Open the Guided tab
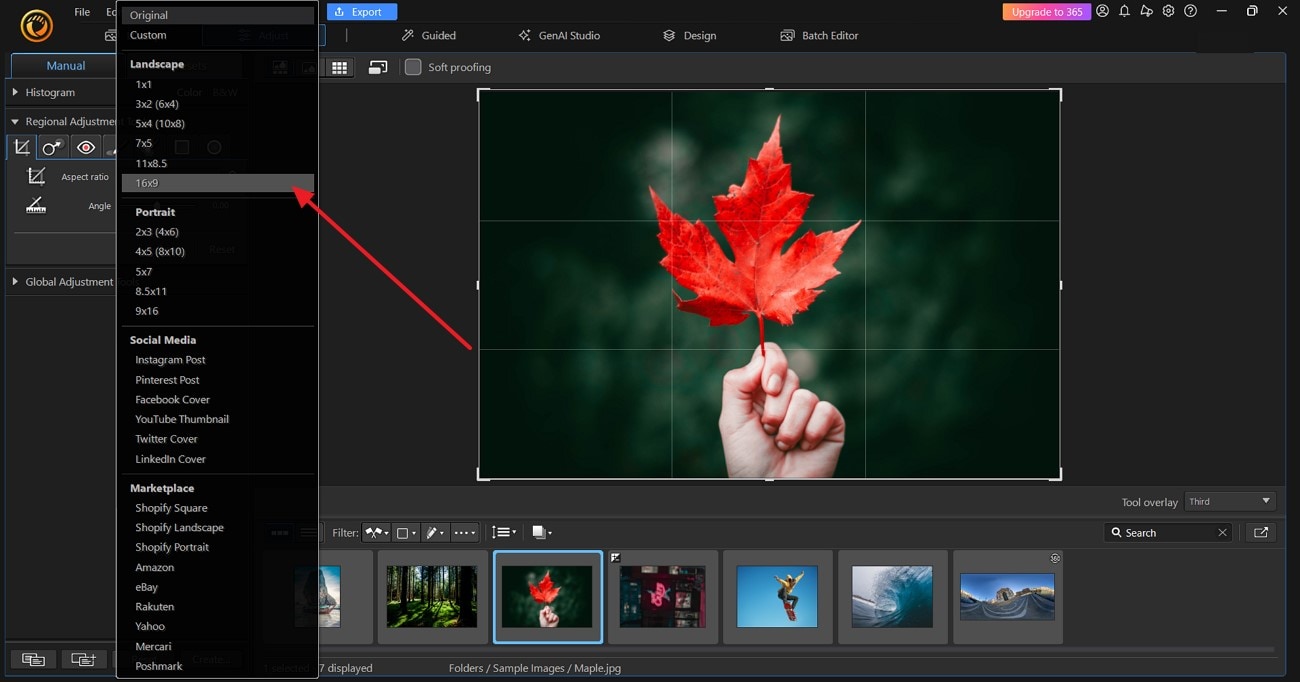Image resolution: width=1300 pixels, height=682 pixels. click(429, 35)
